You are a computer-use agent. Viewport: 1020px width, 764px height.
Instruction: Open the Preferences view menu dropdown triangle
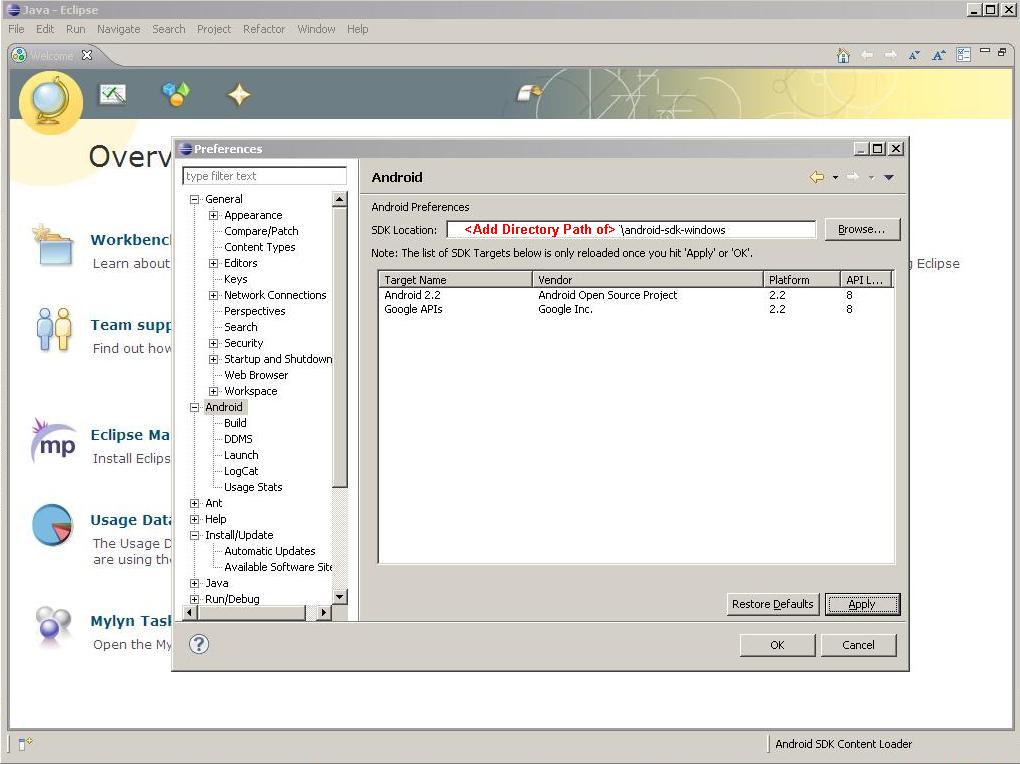(889, 177)
